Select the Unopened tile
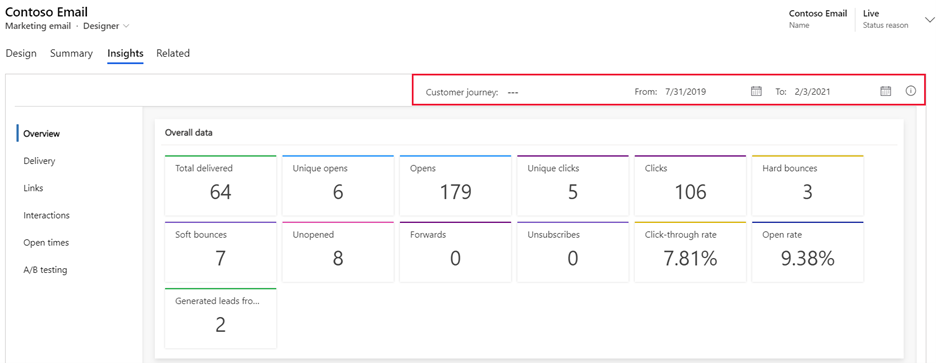The height and width of the screenshot is (363, 936). 338,252
